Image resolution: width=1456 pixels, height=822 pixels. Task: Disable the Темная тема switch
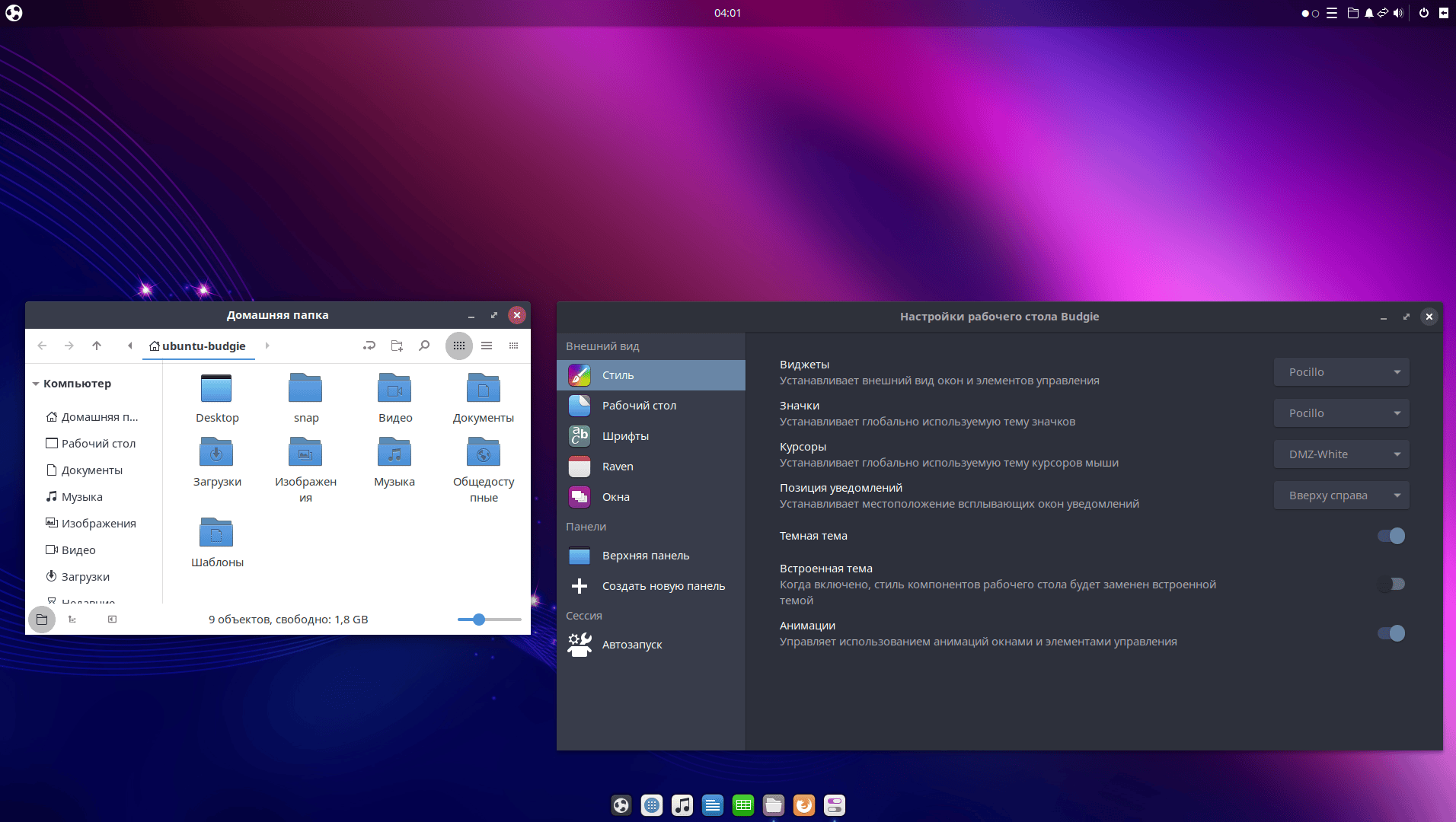1391,536
